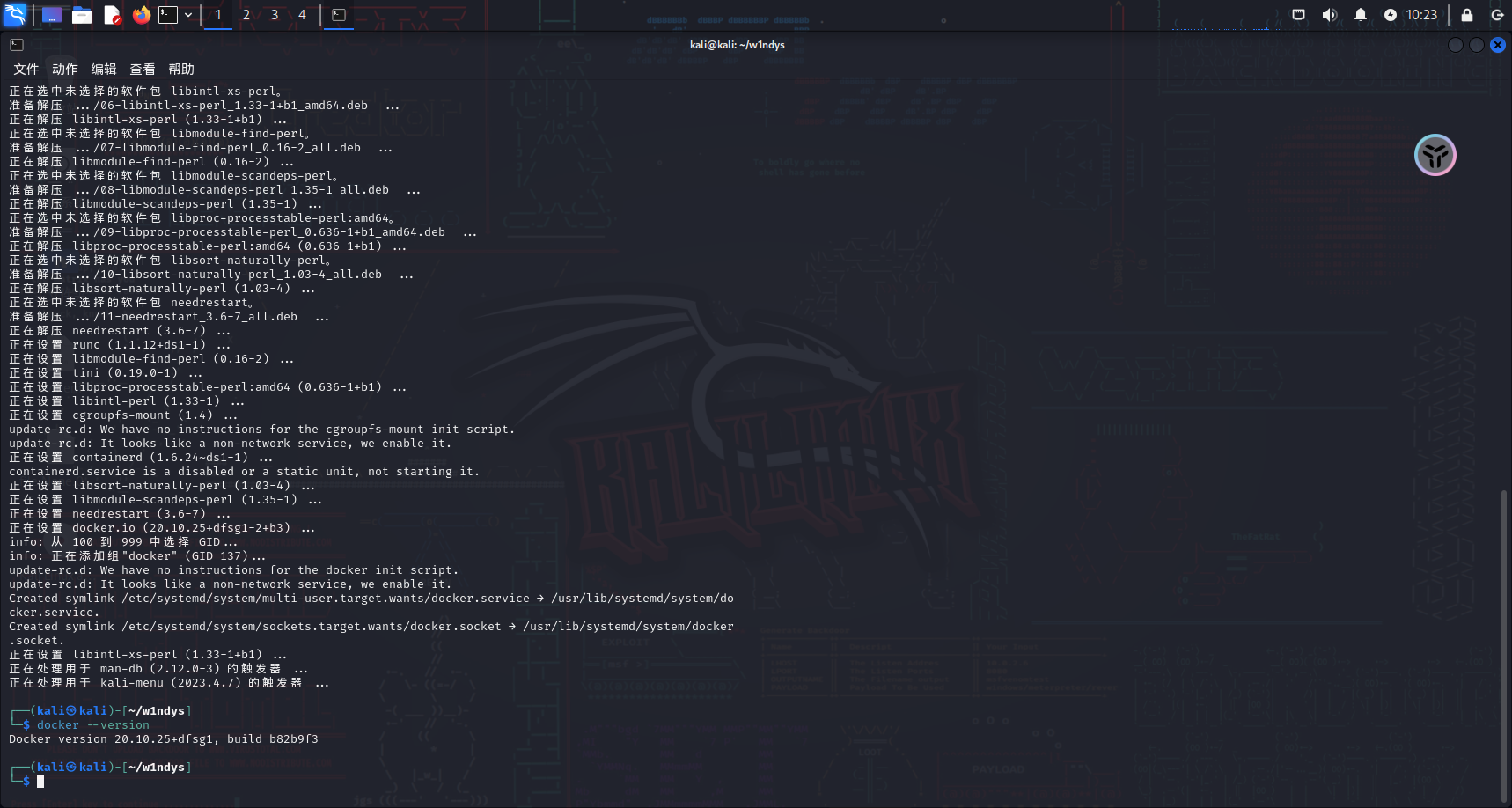The width and height of the screenshot is (1512, 808).
Task: Switch to workspace 2
Action: pos(246,15)
